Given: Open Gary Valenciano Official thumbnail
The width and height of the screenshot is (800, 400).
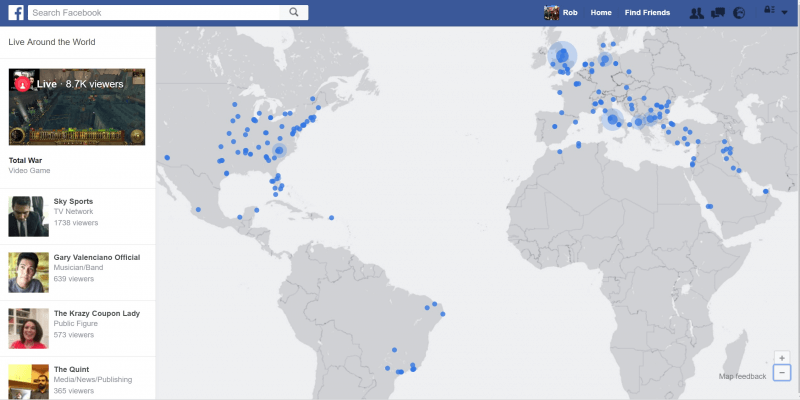Looking at the screenshot, I should click(x=29, y=272).
